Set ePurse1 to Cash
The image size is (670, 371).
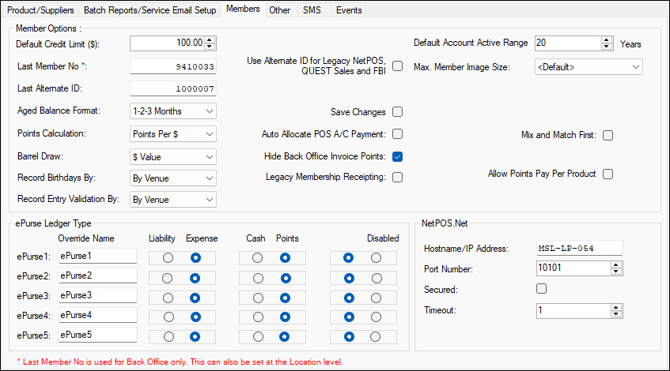[257, 258]
